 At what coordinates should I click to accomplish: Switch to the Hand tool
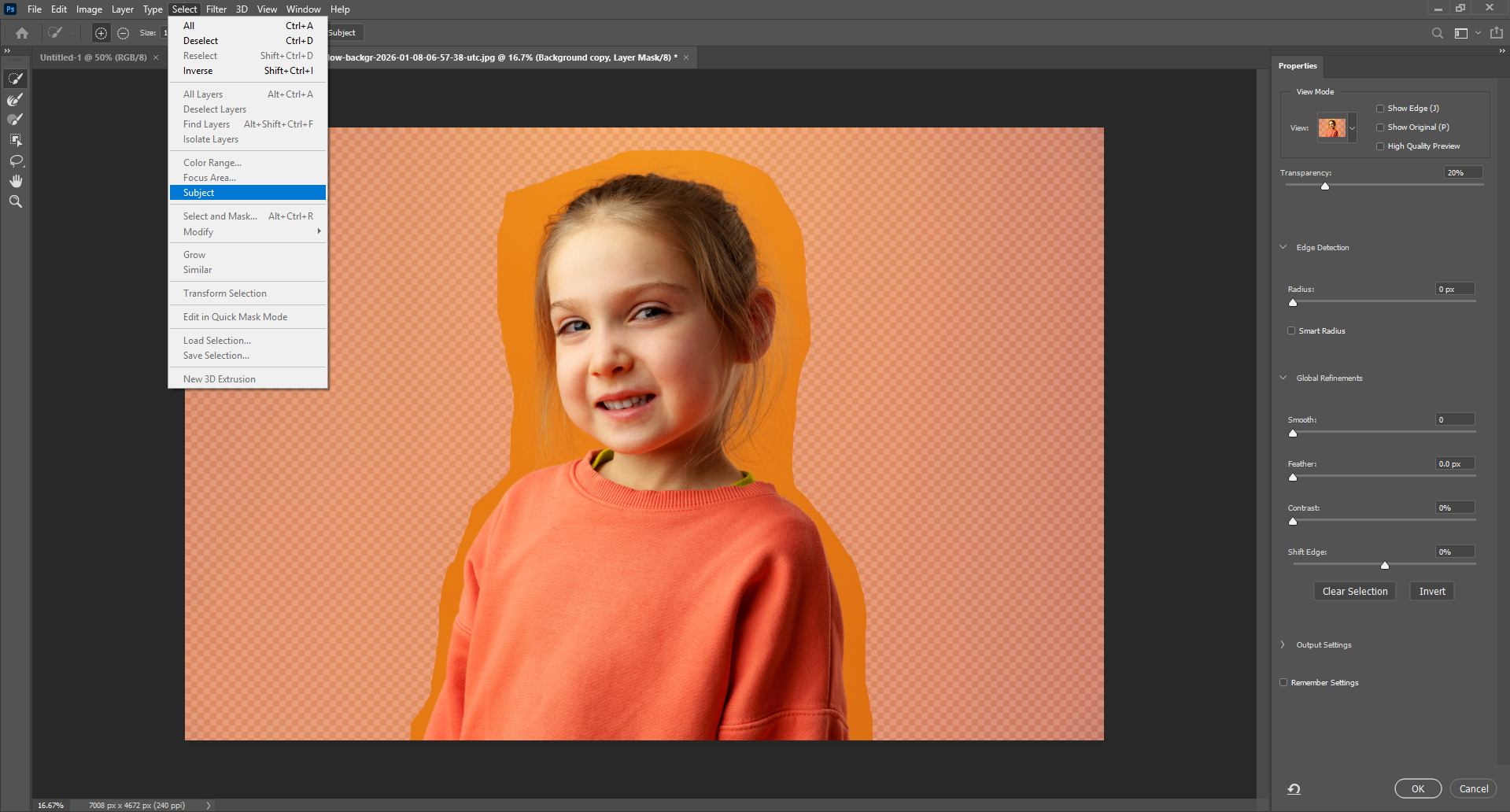16,180
